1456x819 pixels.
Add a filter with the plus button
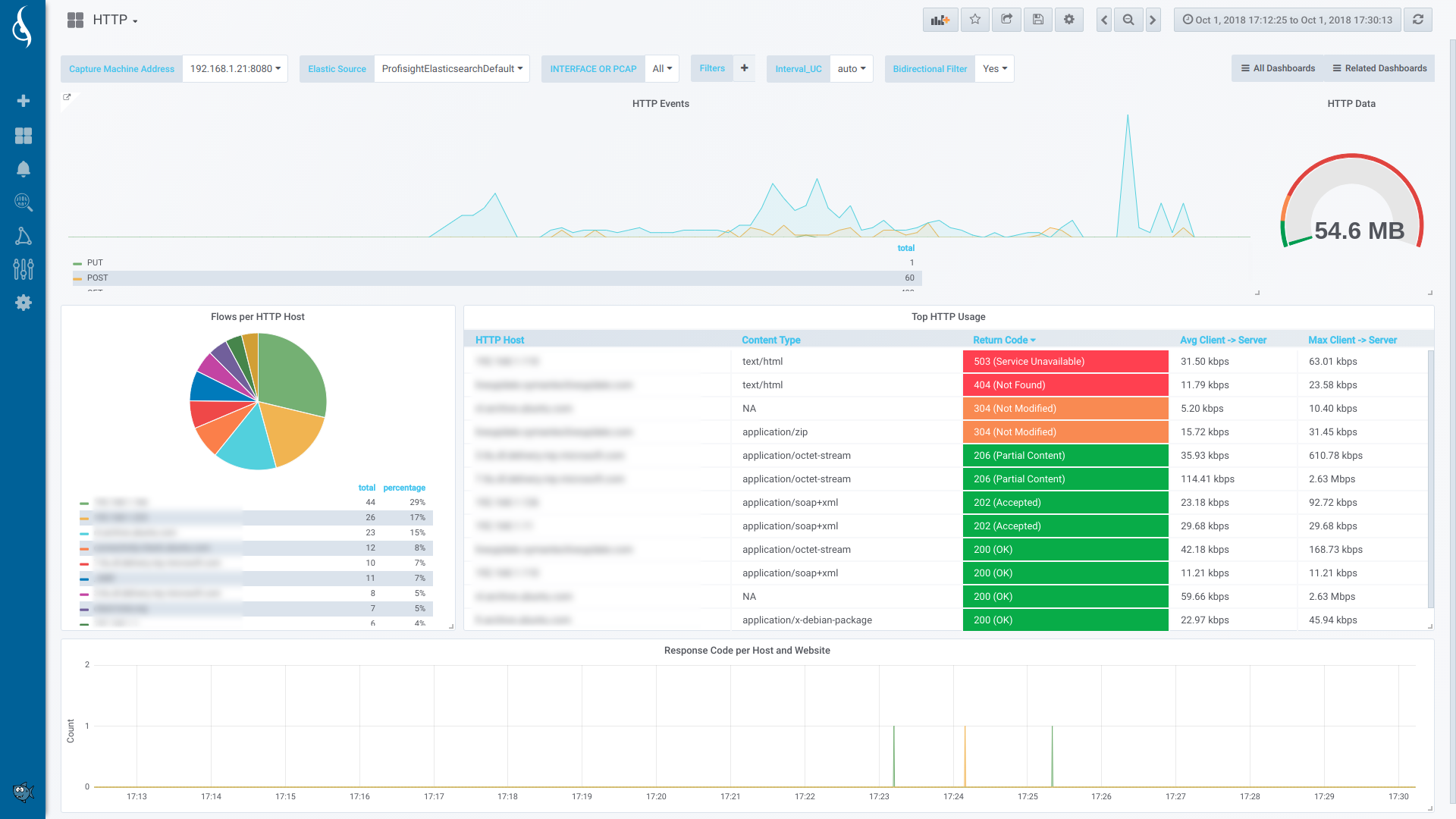pyautogui.click(x=745, y=68)
